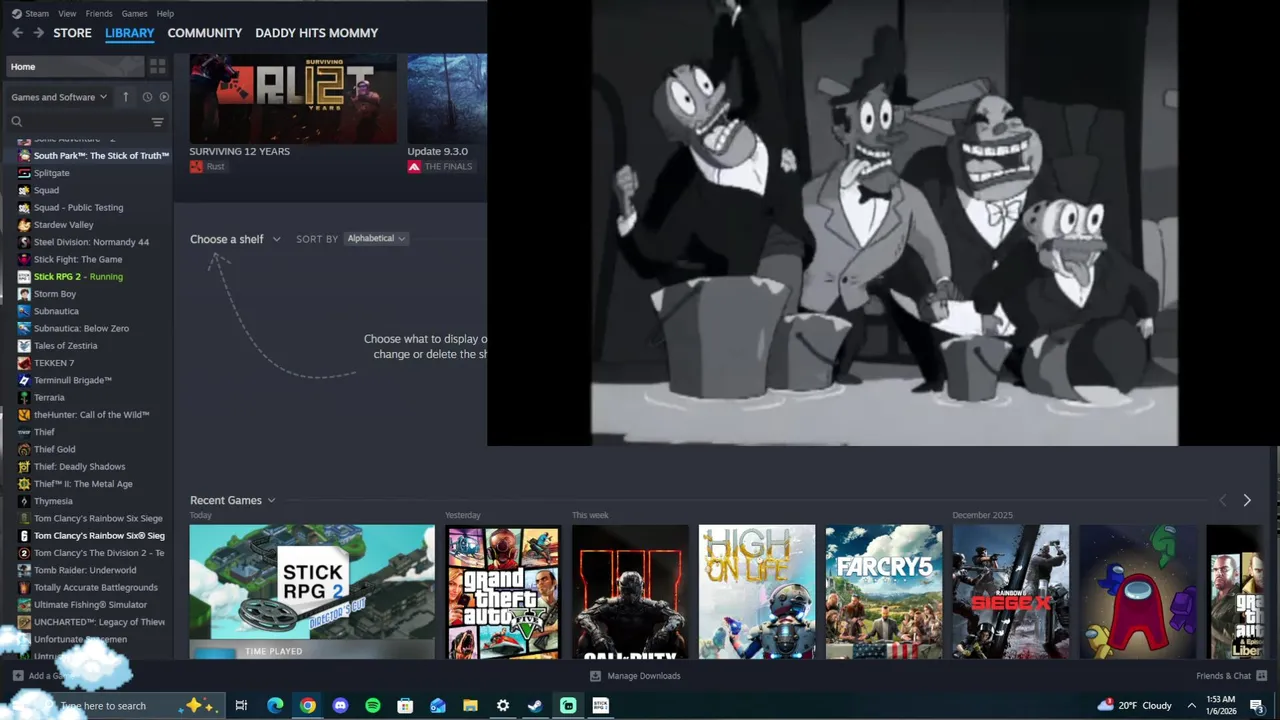This screenshot has width=1280, height=720.
Task: Click the Tales of Zestiria icon
Action: tap(24, 345)
